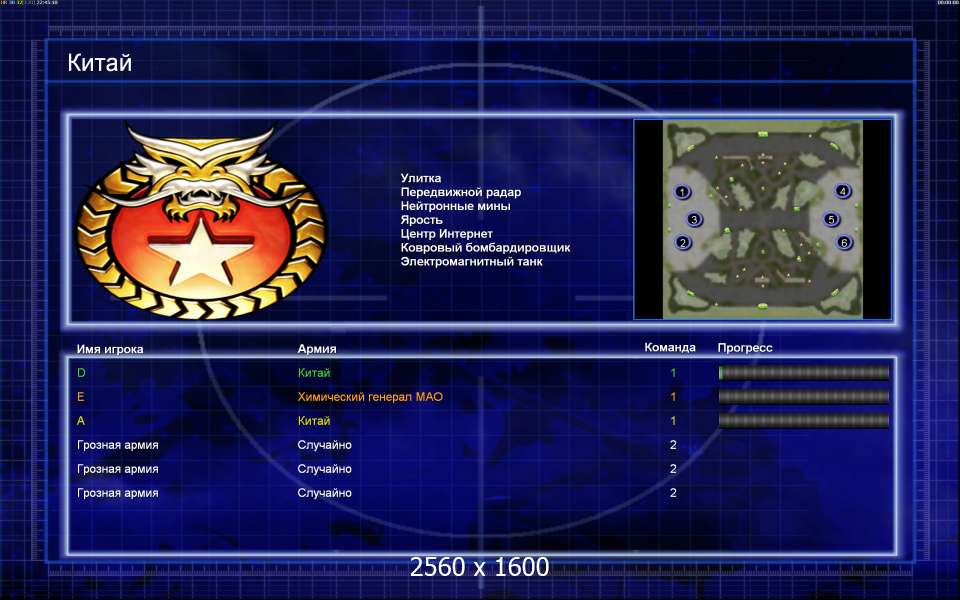Click "Химический генерал МАО" army entry
The image size is (960, 600).
(x=370, y=397)
